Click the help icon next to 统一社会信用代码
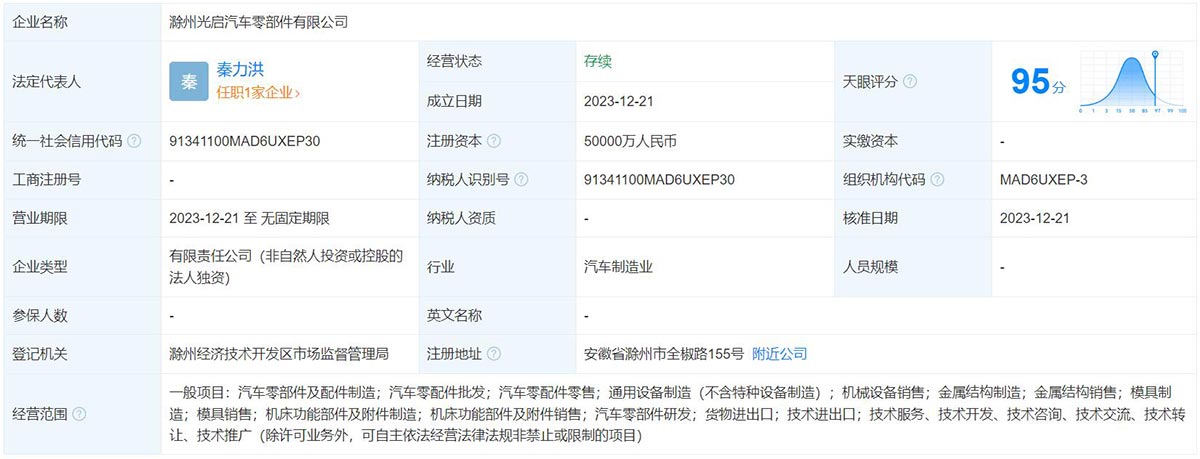 (x=134, y=141)
